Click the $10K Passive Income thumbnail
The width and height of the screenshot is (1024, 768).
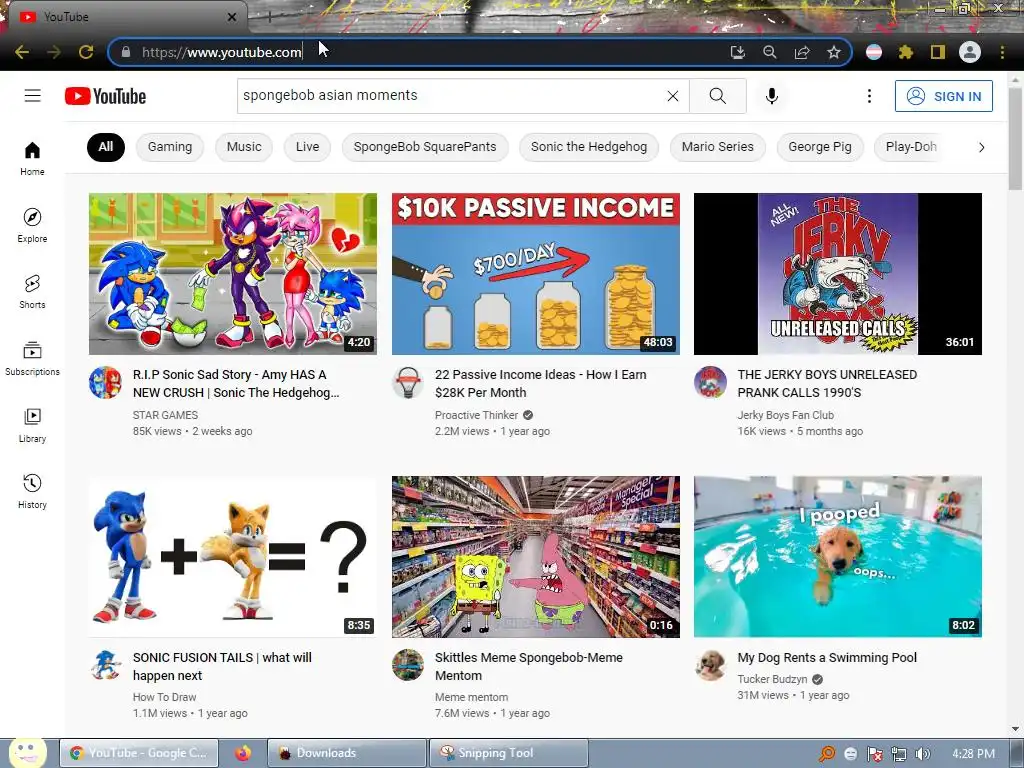click(x=536, y=274)
